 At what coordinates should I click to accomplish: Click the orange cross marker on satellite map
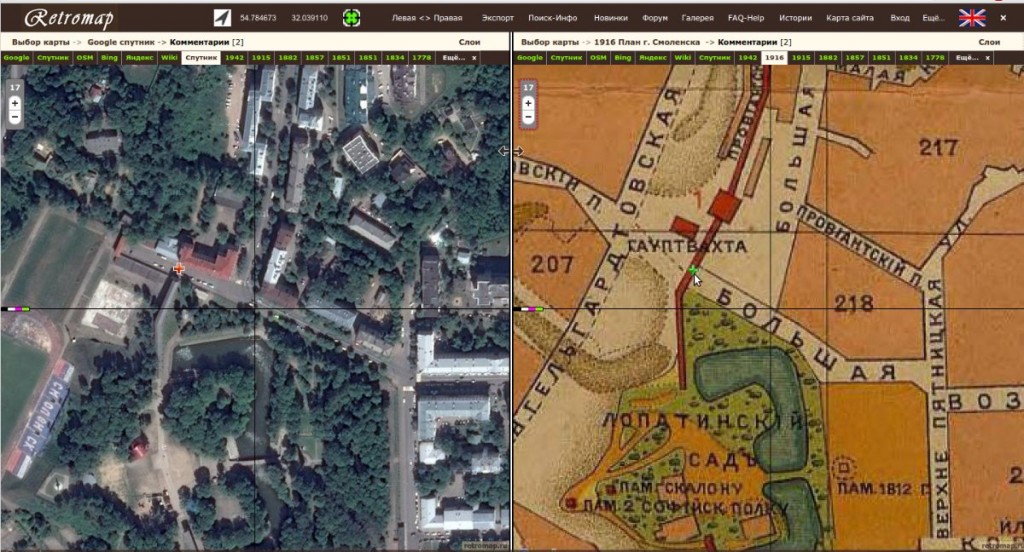[x=178, y=268]
